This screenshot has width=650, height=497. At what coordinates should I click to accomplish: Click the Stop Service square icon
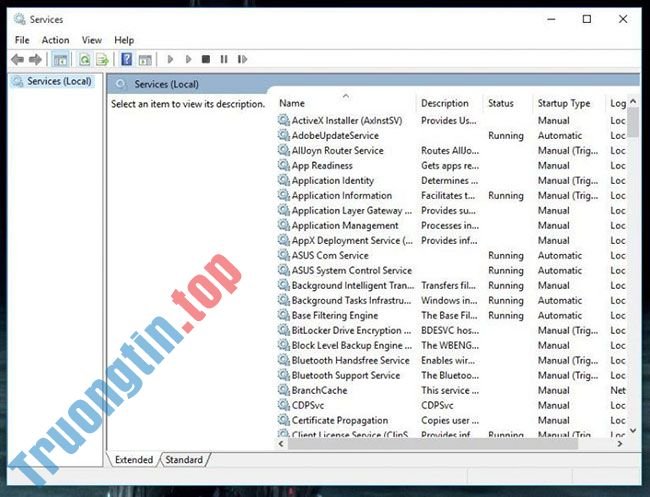click(206, 59)
